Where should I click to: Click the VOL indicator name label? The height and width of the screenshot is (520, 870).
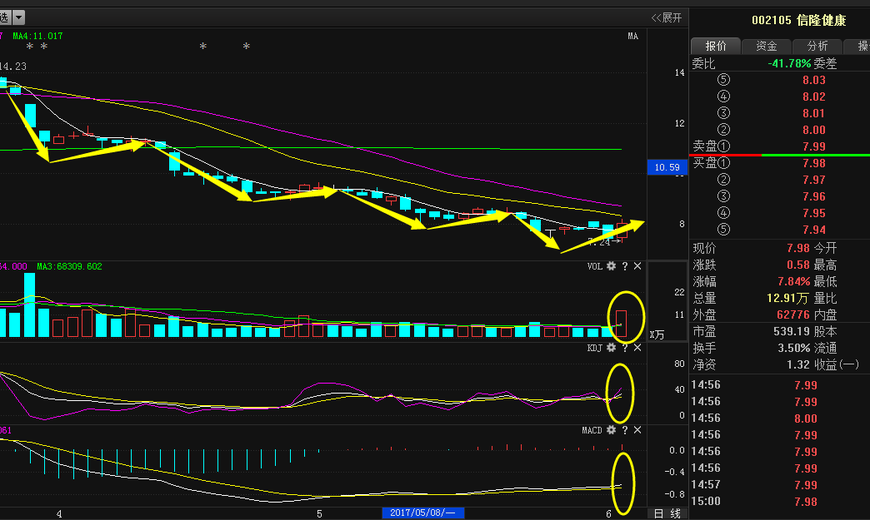(x=595, y=266)
